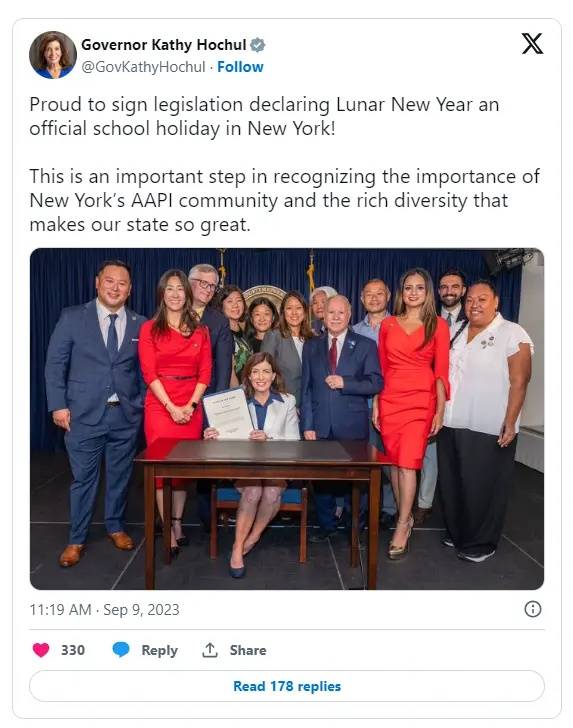
Task: Click the blue reply bubble icon
Action: click(x=121, y=650)
